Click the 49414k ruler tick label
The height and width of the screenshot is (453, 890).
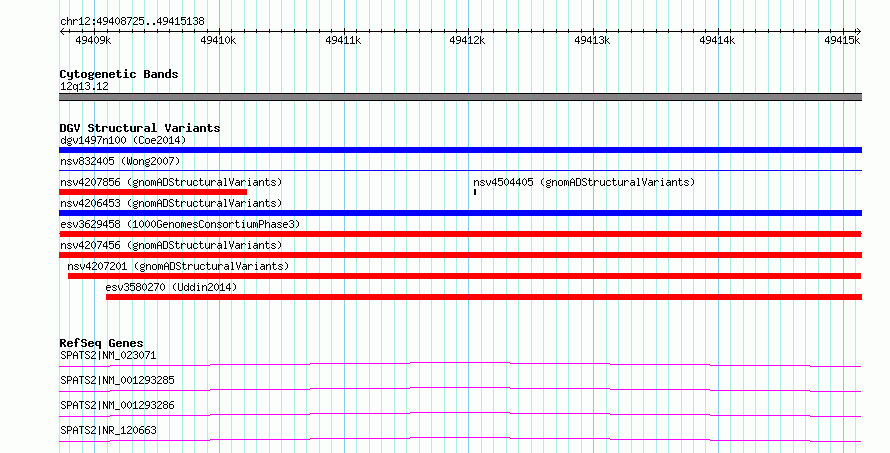[717, 40]
